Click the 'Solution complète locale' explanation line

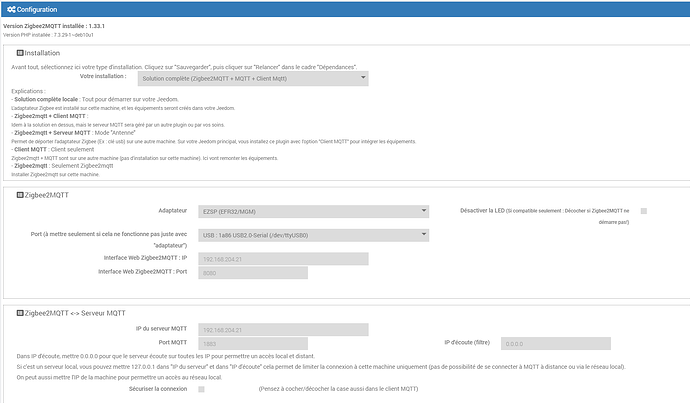point(95,99)
